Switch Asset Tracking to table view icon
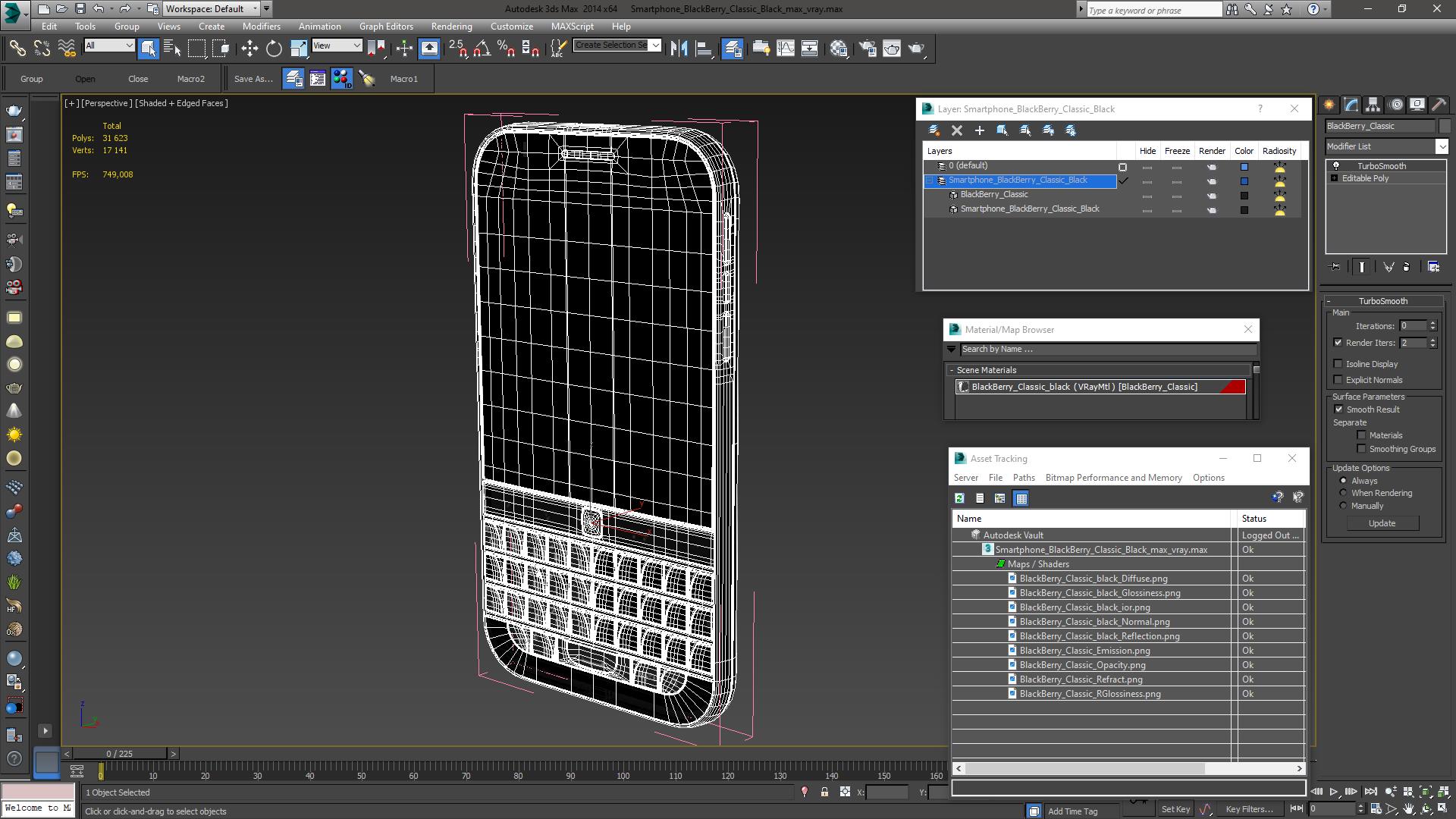Viewport: 1456px width, 819px height. (x=1021, y=498)
